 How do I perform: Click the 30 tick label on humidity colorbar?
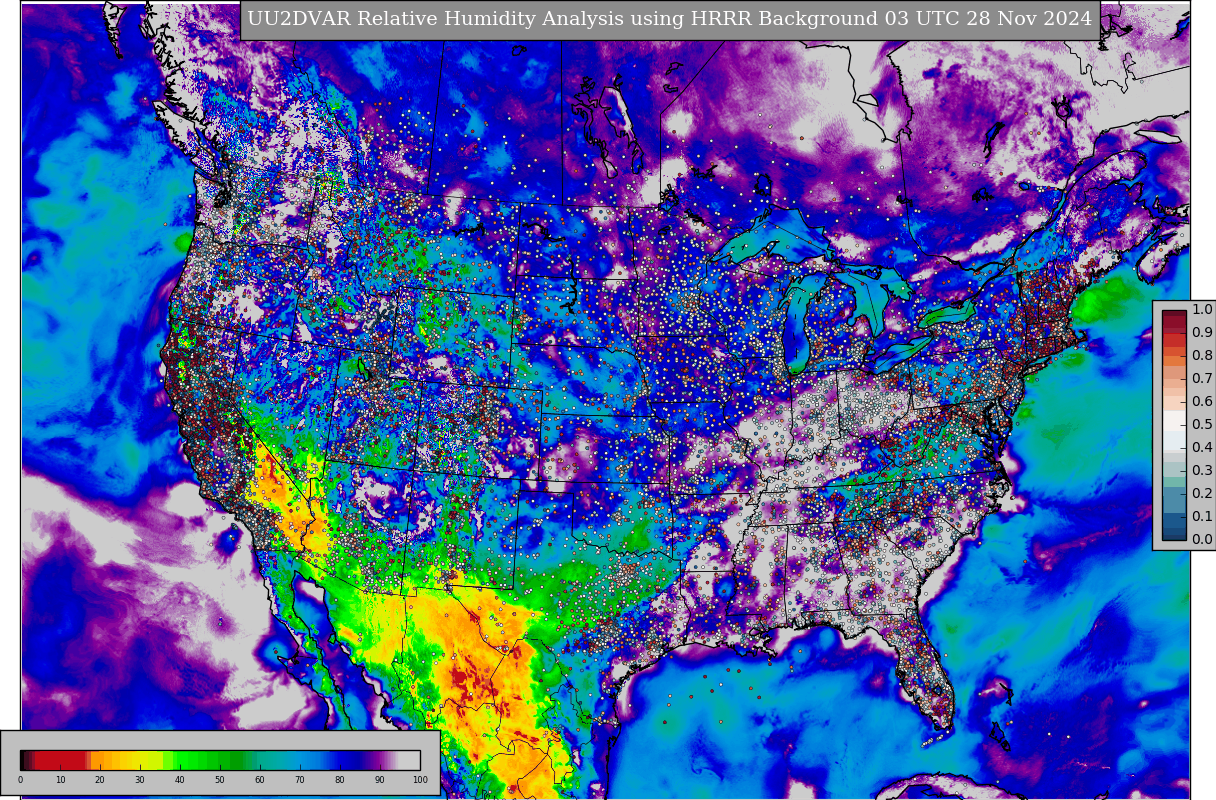pos(140,780)
